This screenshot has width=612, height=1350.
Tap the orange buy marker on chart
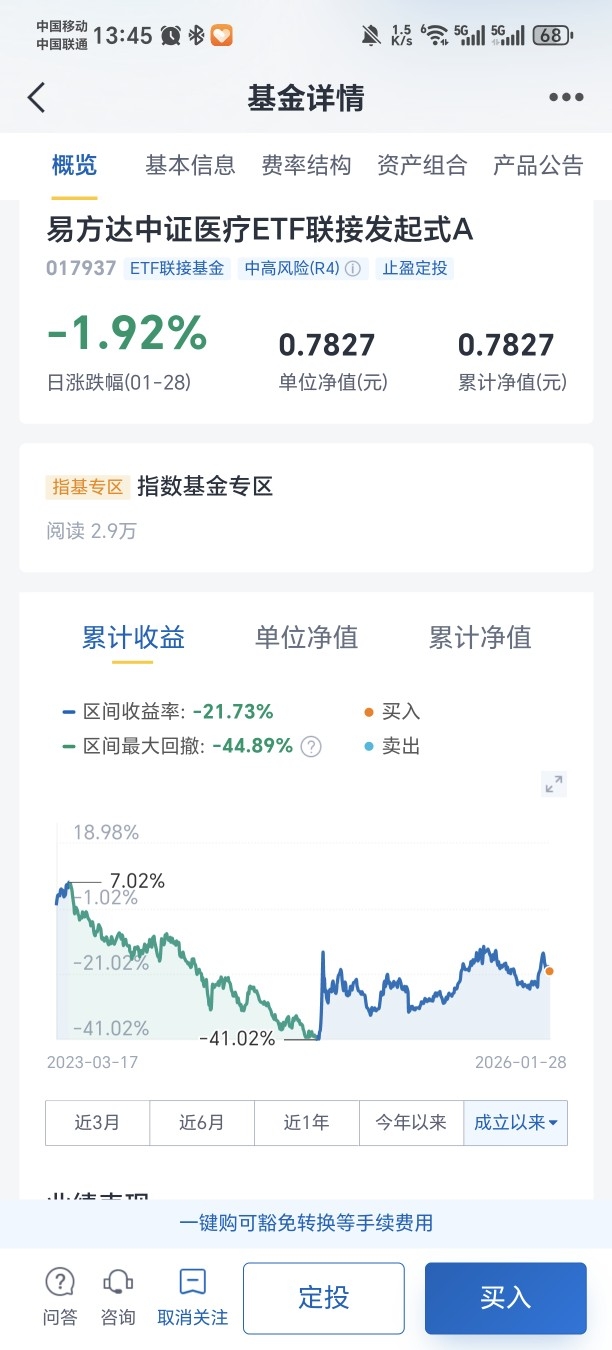click(549, 971)
